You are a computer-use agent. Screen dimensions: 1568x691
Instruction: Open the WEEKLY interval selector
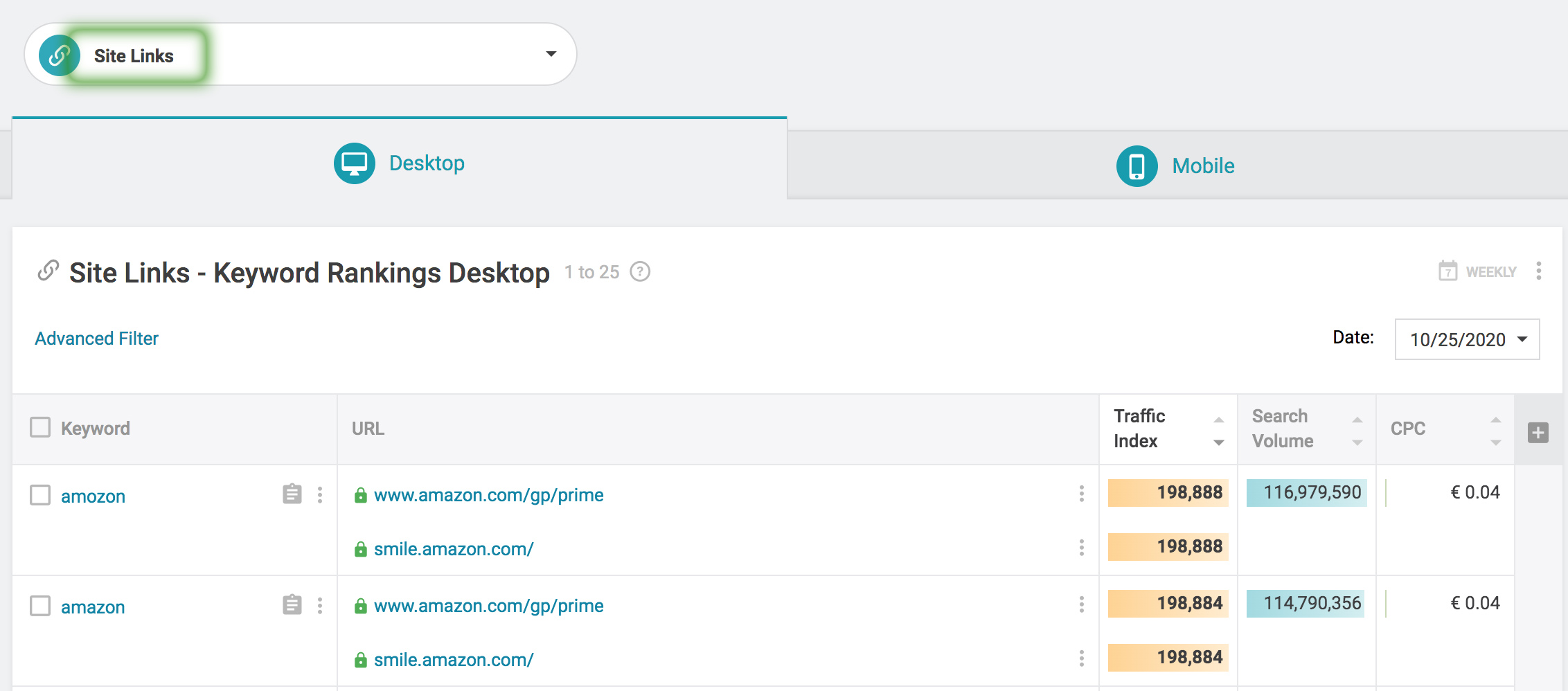[1478, 271]
